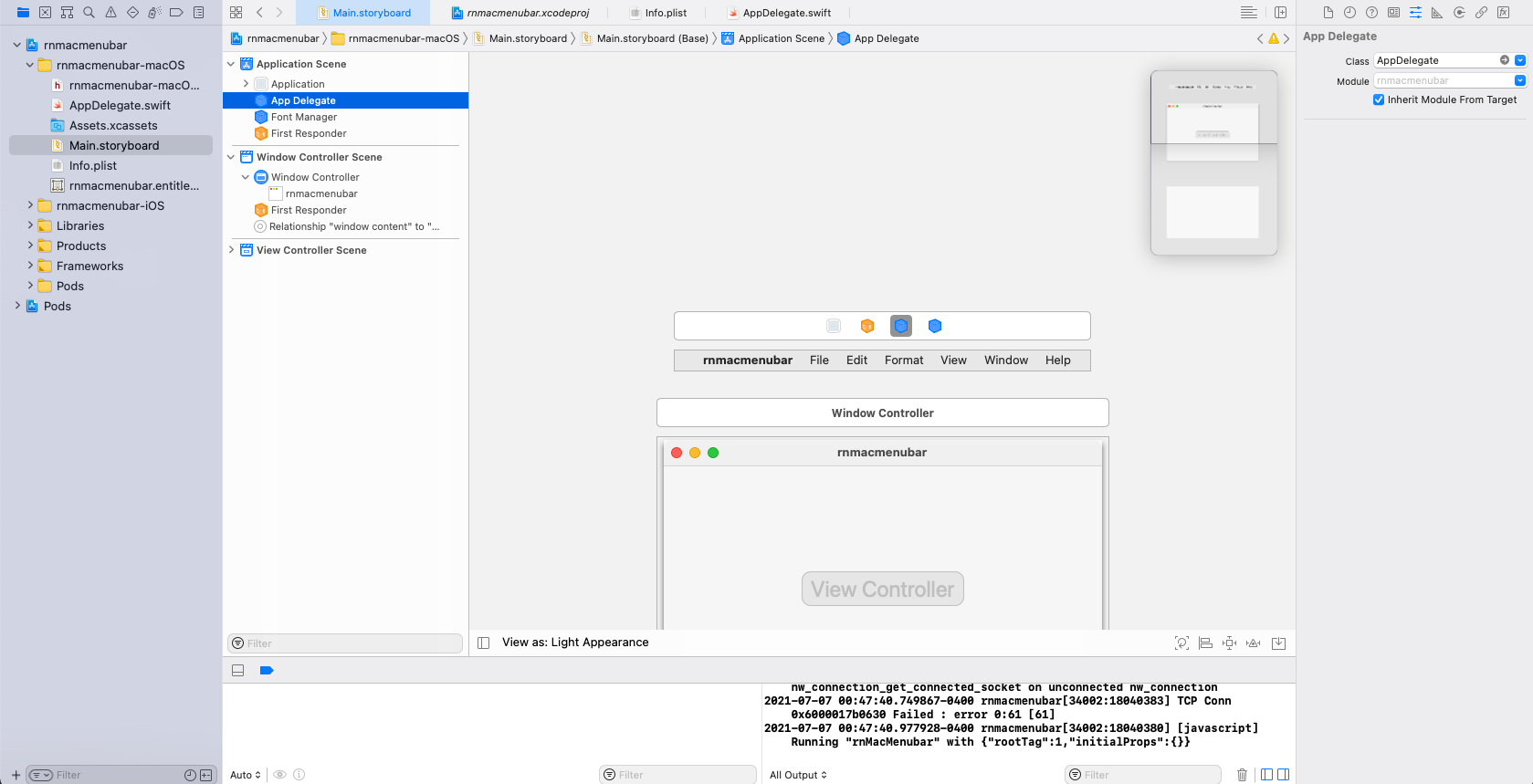This screenshot has width=1533, height=784.
Task: Clear console with trash icon
Action: click(1242, 775)
